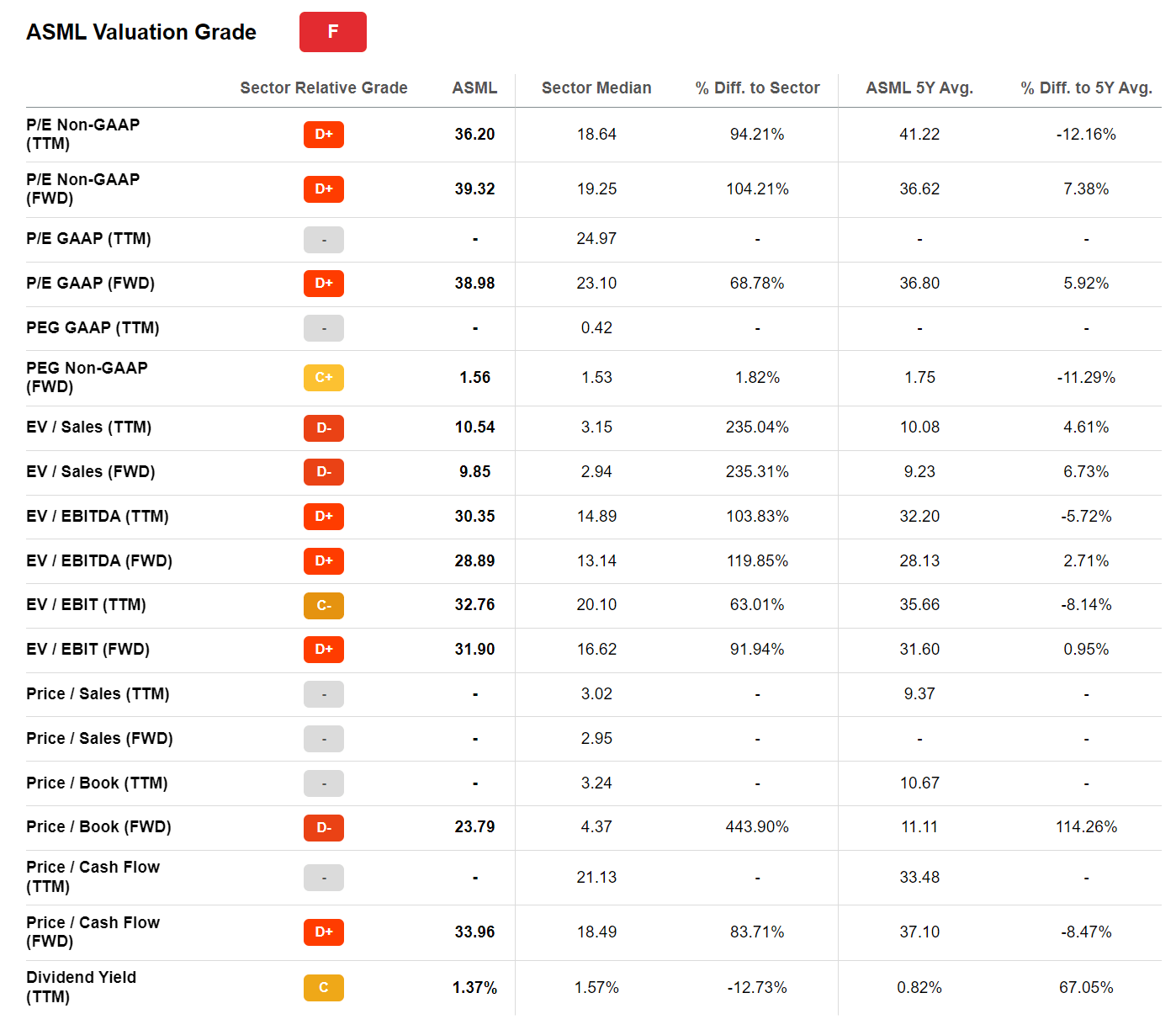Click the Sector Median column header
The image size is (1176, 1030).
596,88
